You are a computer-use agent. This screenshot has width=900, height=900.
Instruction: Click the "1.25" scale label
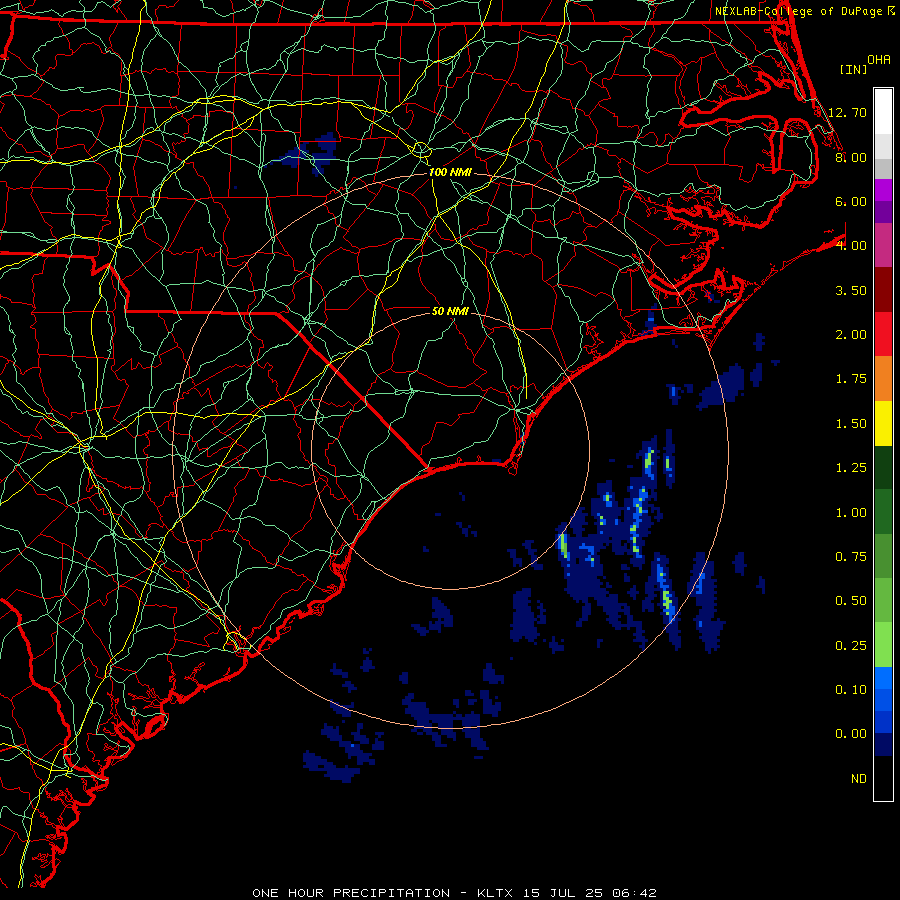click(851, 468)
